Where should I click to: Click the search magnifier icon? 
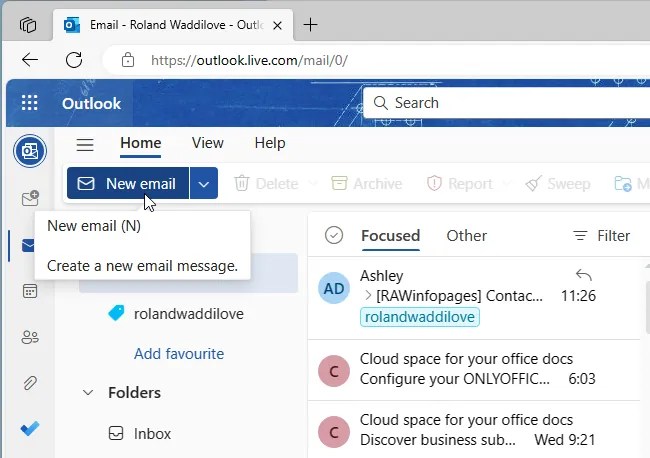(x=380, y=103)
